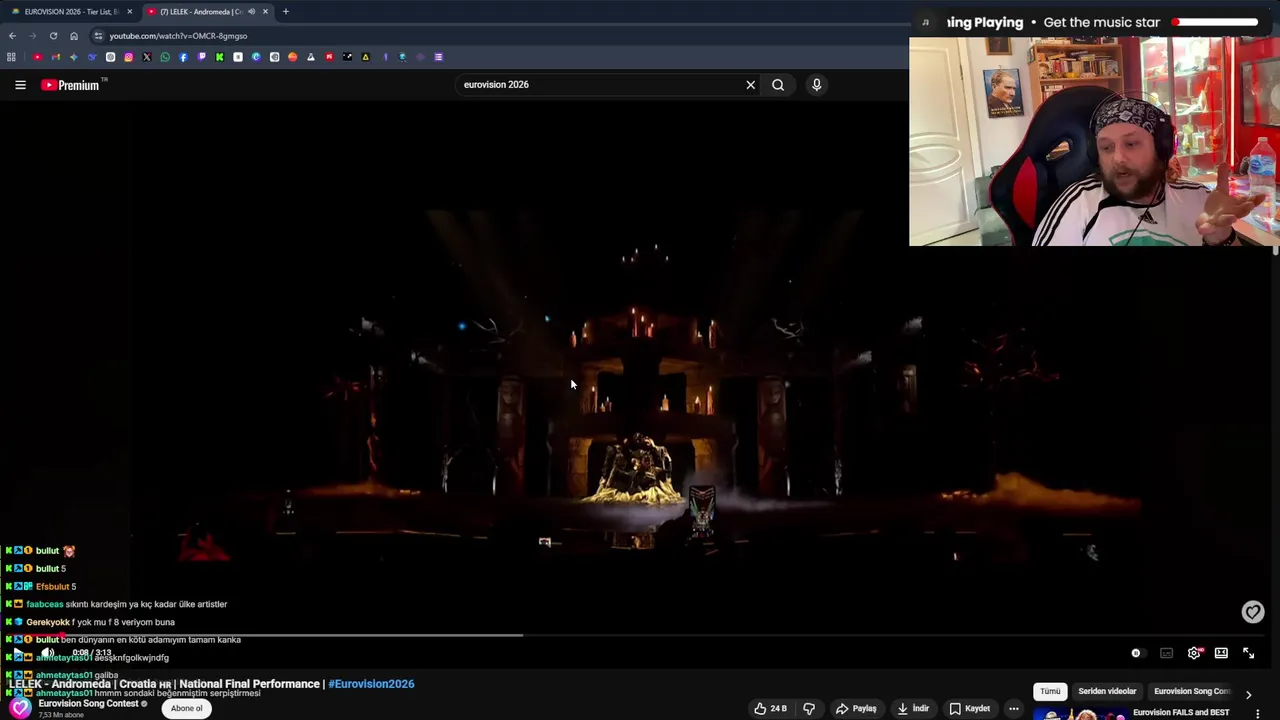
Task: Toggle subtitles with the captions icon
Action: click(1166, 653)
